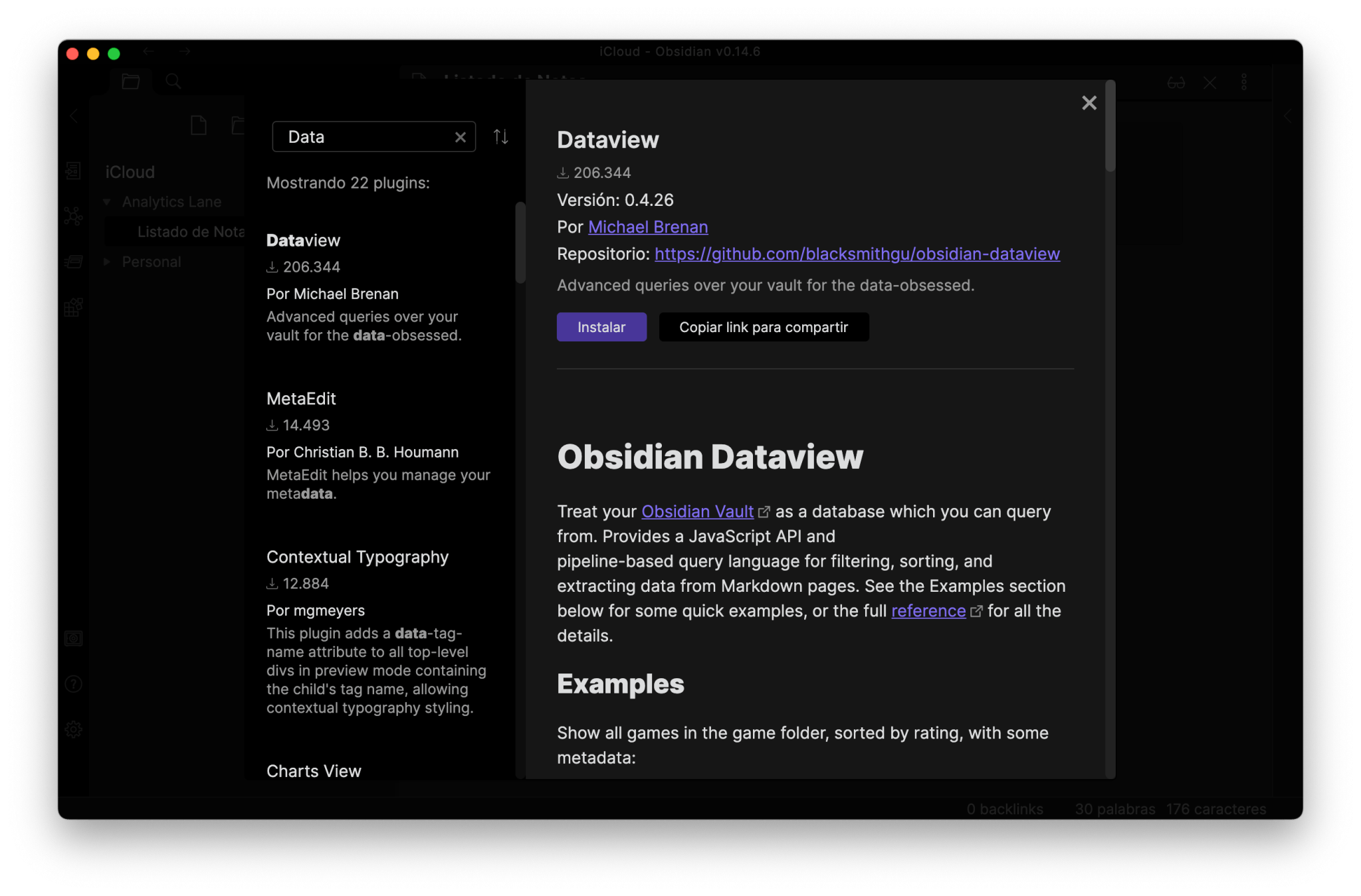Open the Michael Brenan author link
The image size is (1361, 896).
pyautogui.click(x=647, y=226)
